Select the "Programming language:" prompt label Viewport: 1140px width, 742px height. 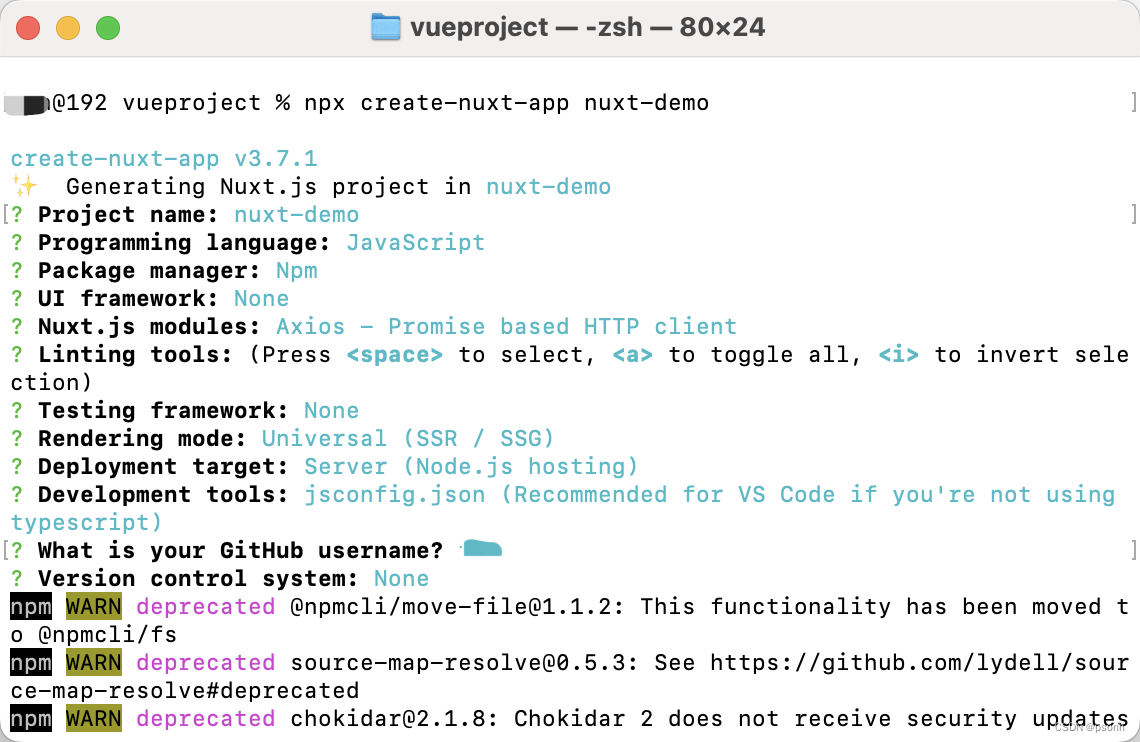coord(184,243)
